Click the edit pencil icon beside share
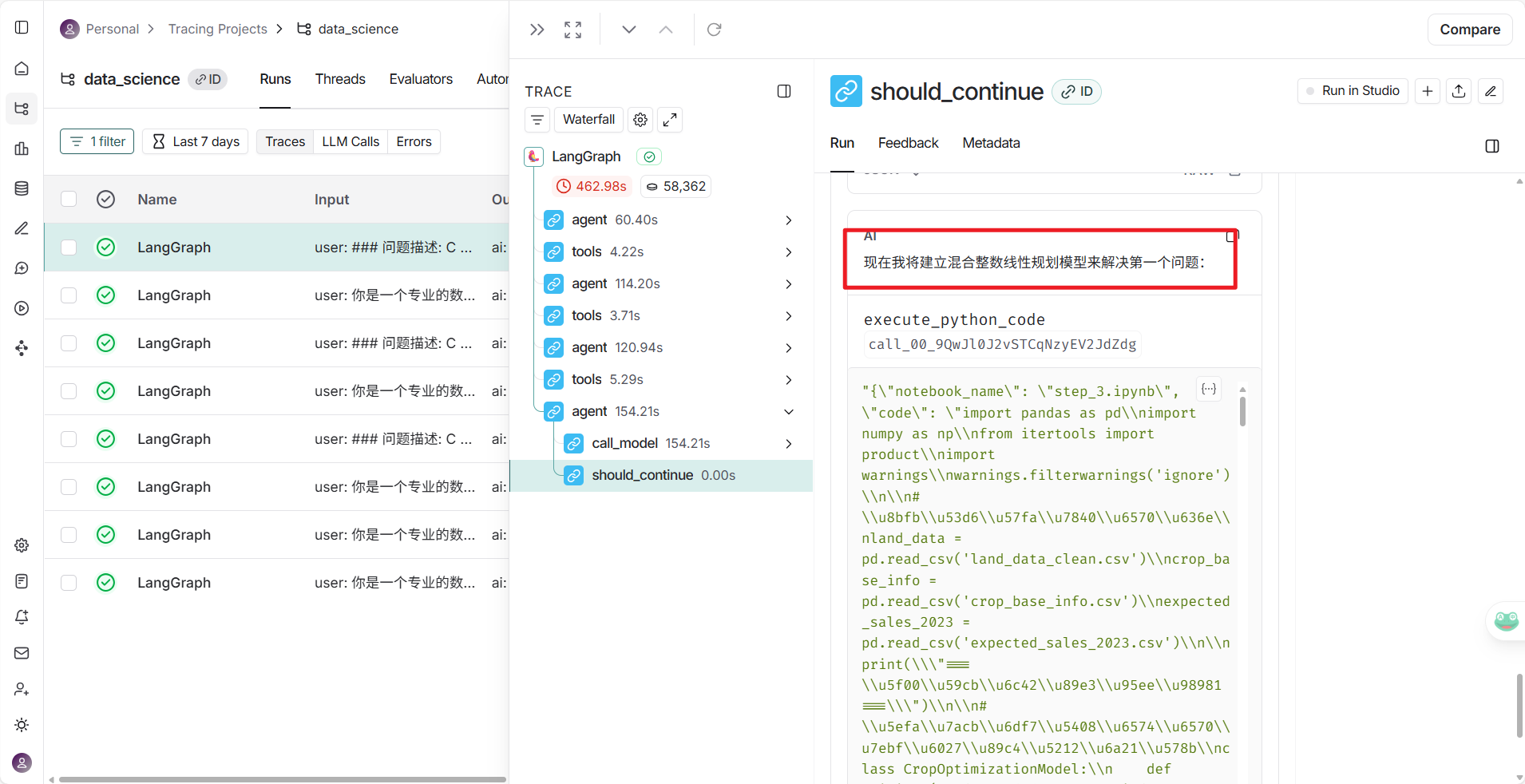 (x=1490, y=91)
